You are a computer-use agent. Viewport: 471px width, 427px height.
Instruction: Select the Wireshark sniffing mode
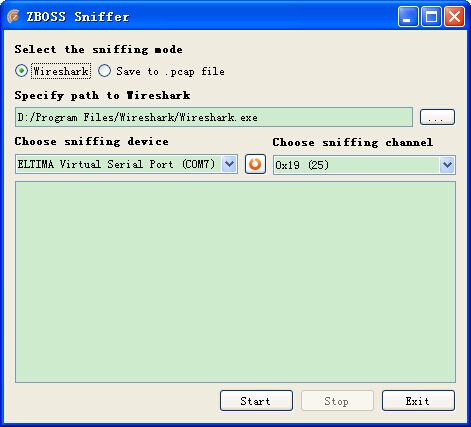point(21,71)
